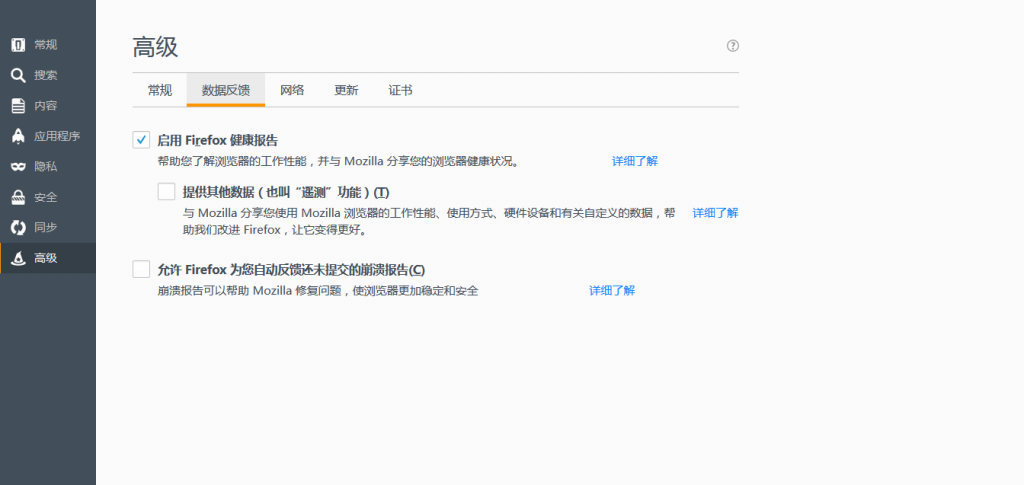Click the 高级 page heading

tap(155, 47)
